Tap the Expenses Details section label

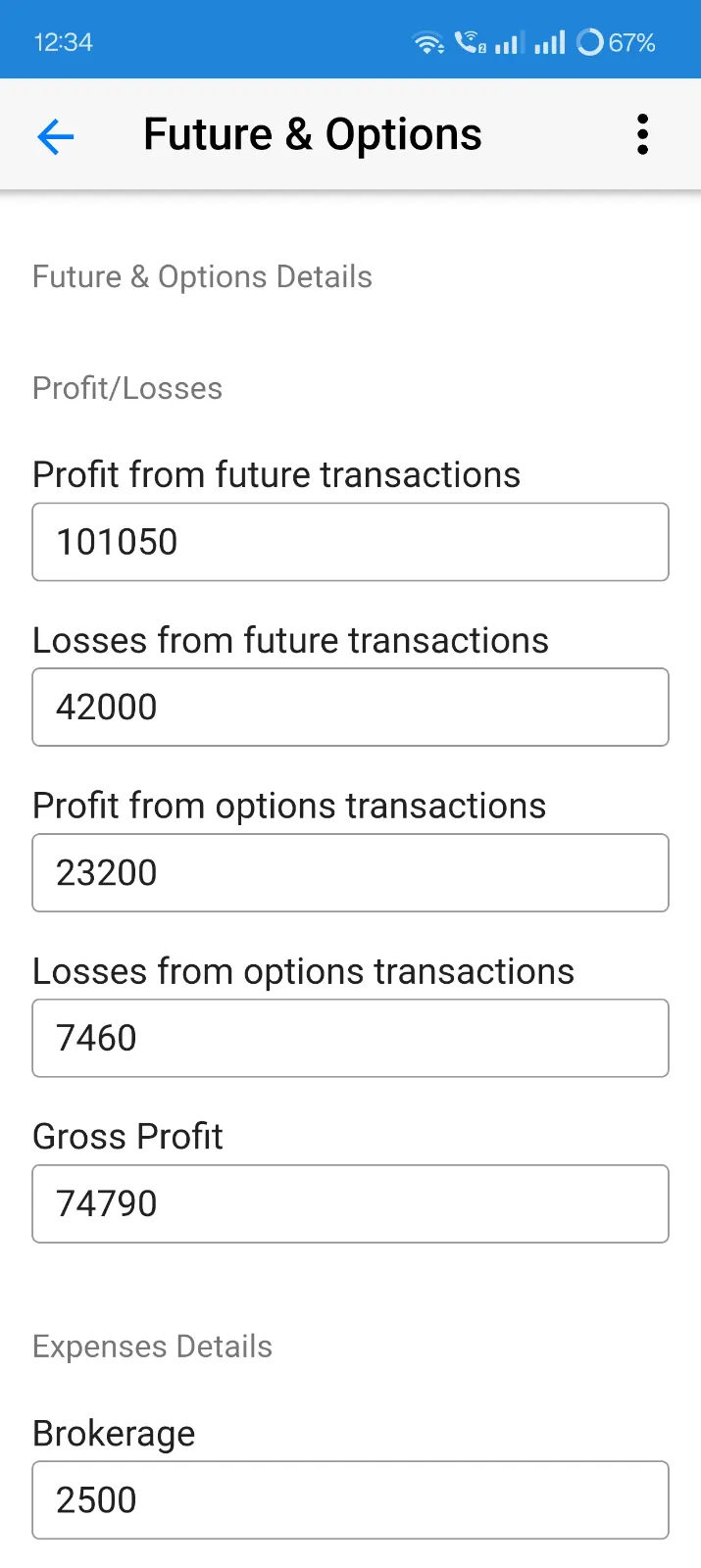pos(152,1347)
